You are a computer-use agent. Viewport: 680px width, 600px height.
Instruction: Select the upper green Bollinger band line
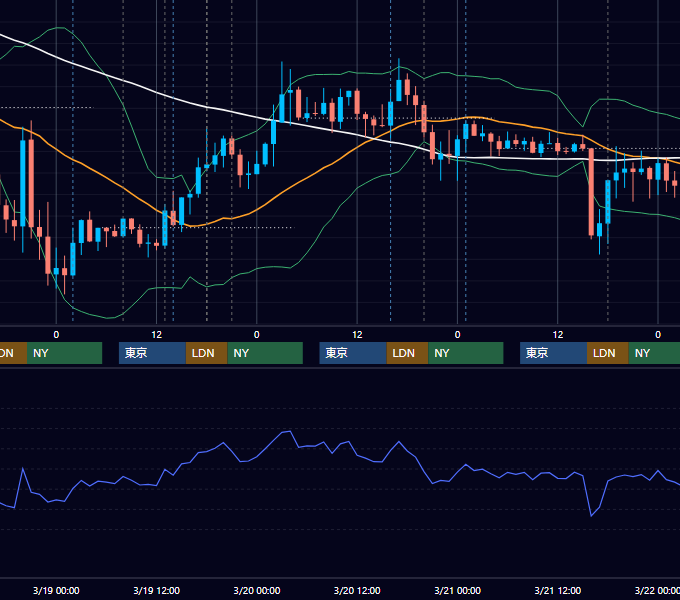coord(330,74)
